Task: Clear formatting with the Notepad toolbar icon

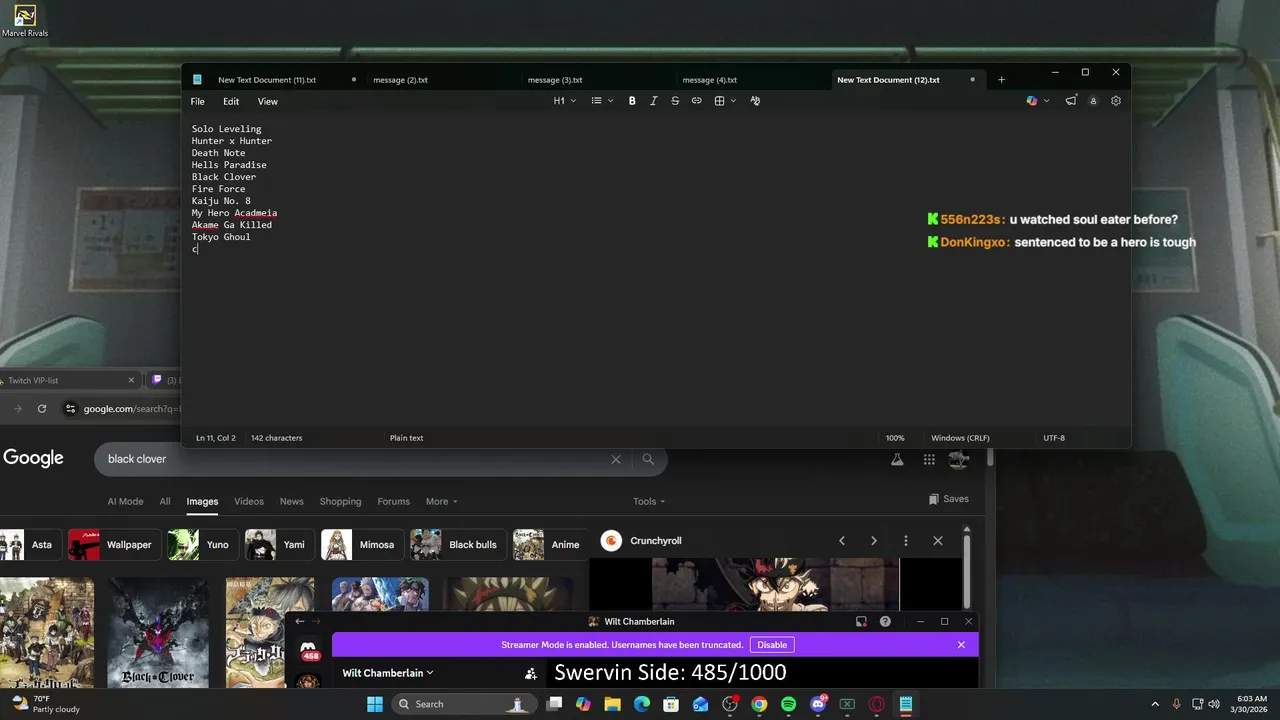Action: point(755,101)
